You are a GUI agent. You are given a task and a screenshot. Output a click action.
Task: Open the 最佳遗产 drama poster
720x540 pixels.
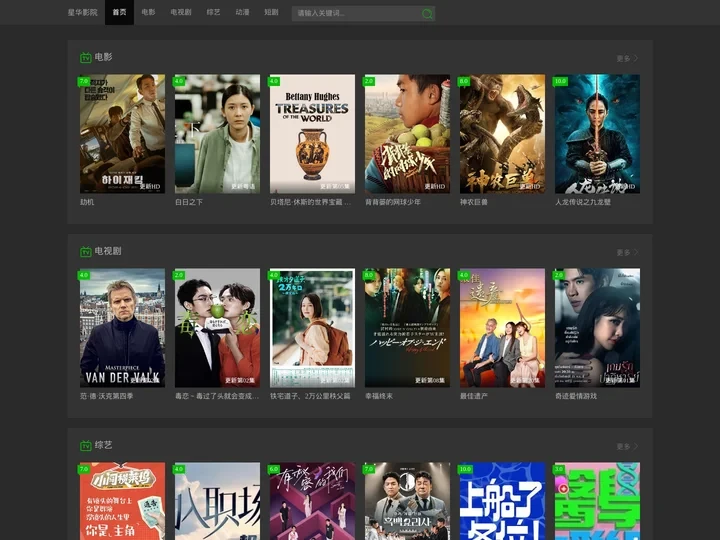click(503, 328)
